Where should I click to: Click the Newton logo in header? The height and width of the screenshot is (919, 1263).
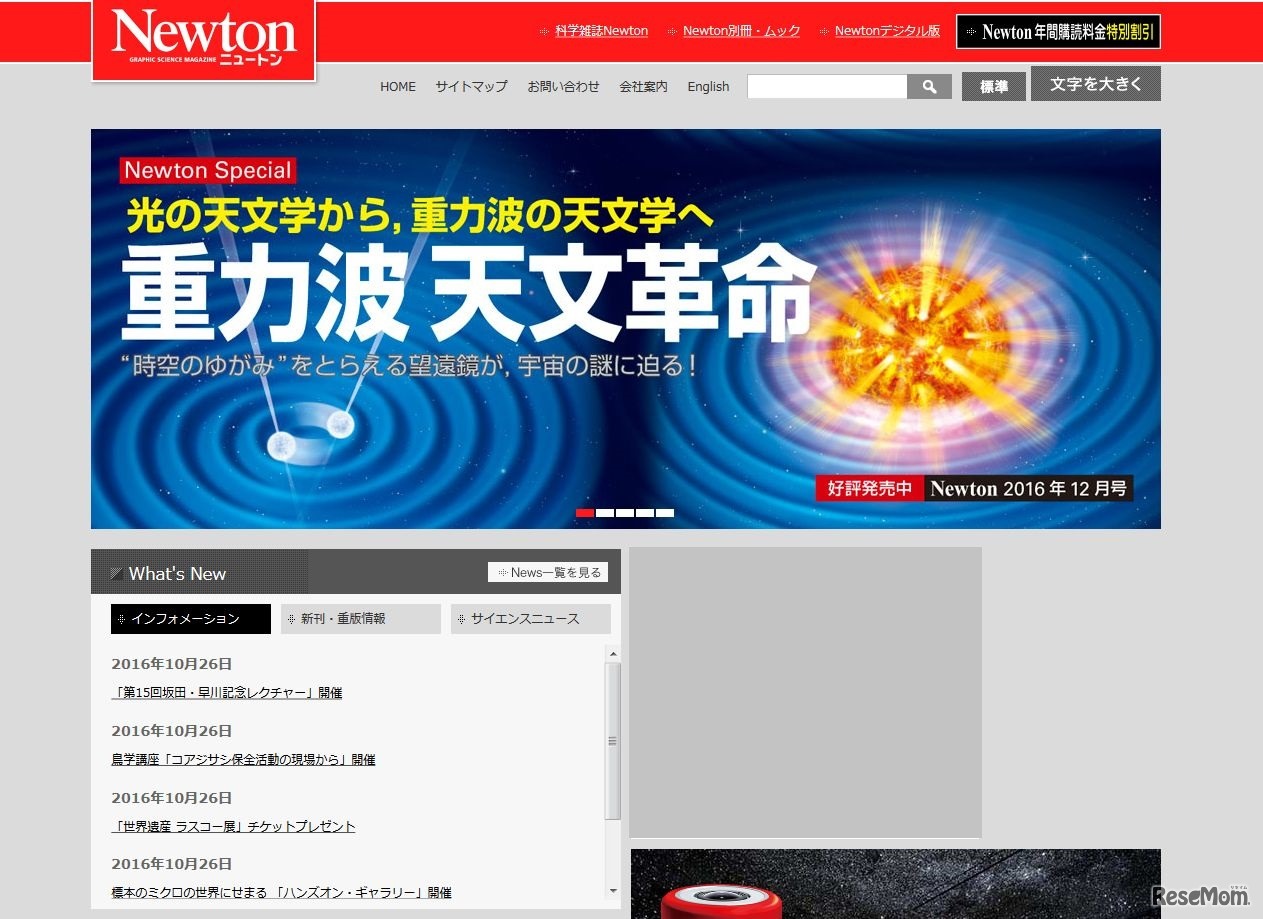[204, 40]
